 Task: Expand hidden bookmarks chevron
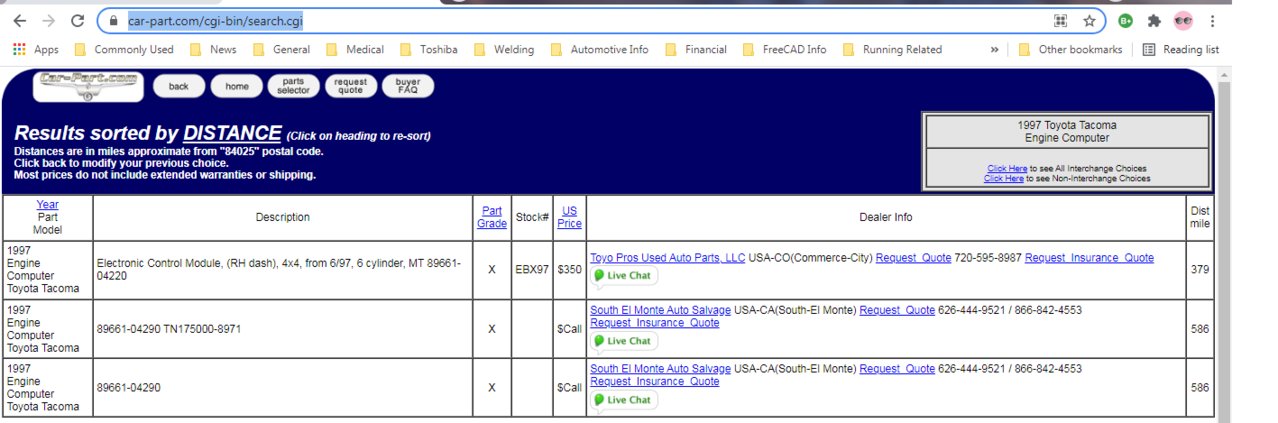994,49
